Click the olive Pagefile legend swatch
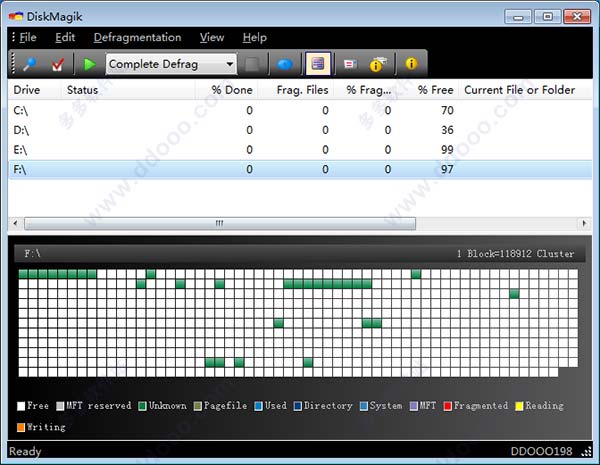Viewport: 600px width, 465px height. tap(197, 406)
